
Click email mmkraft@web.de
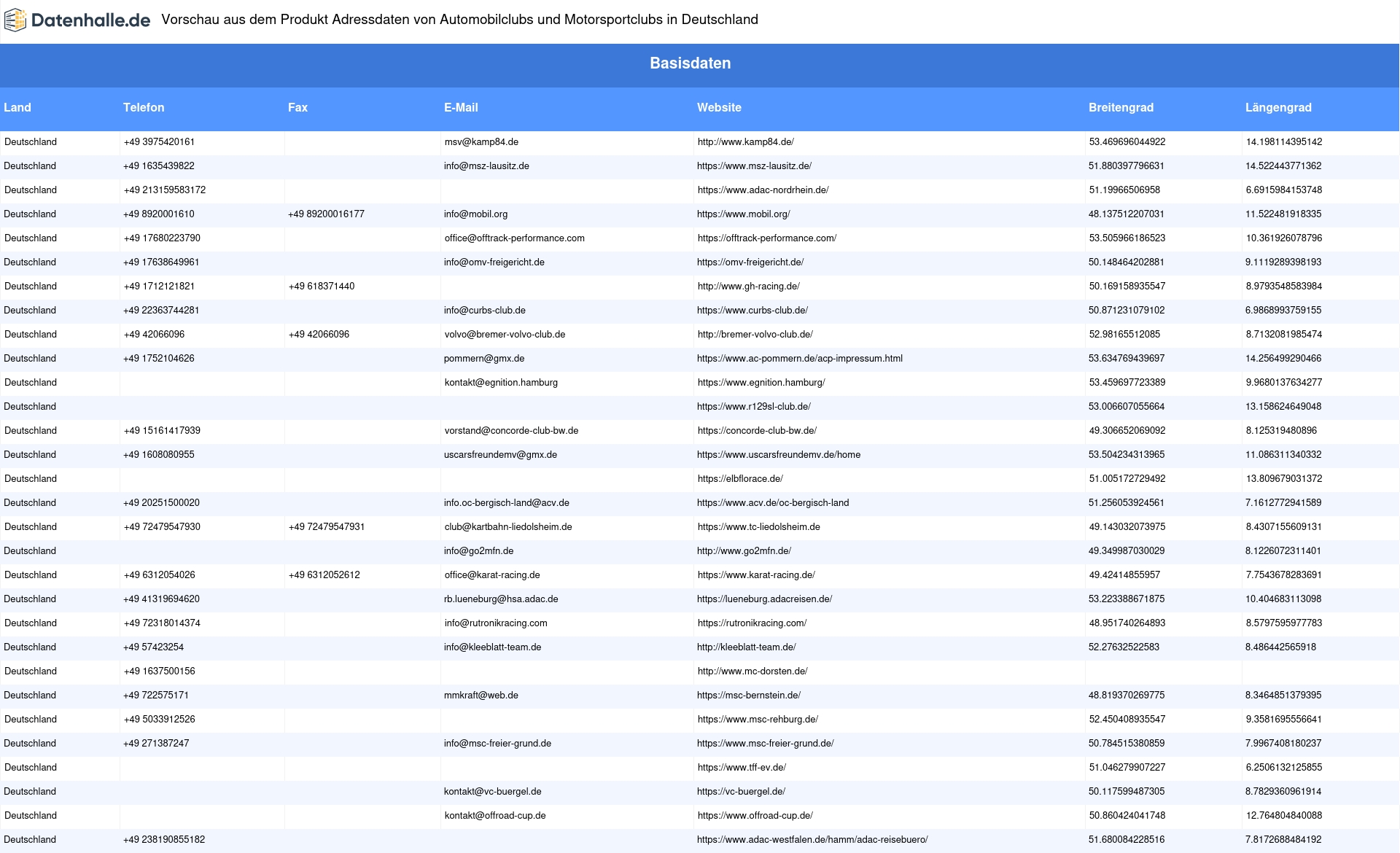click(481, 696)
